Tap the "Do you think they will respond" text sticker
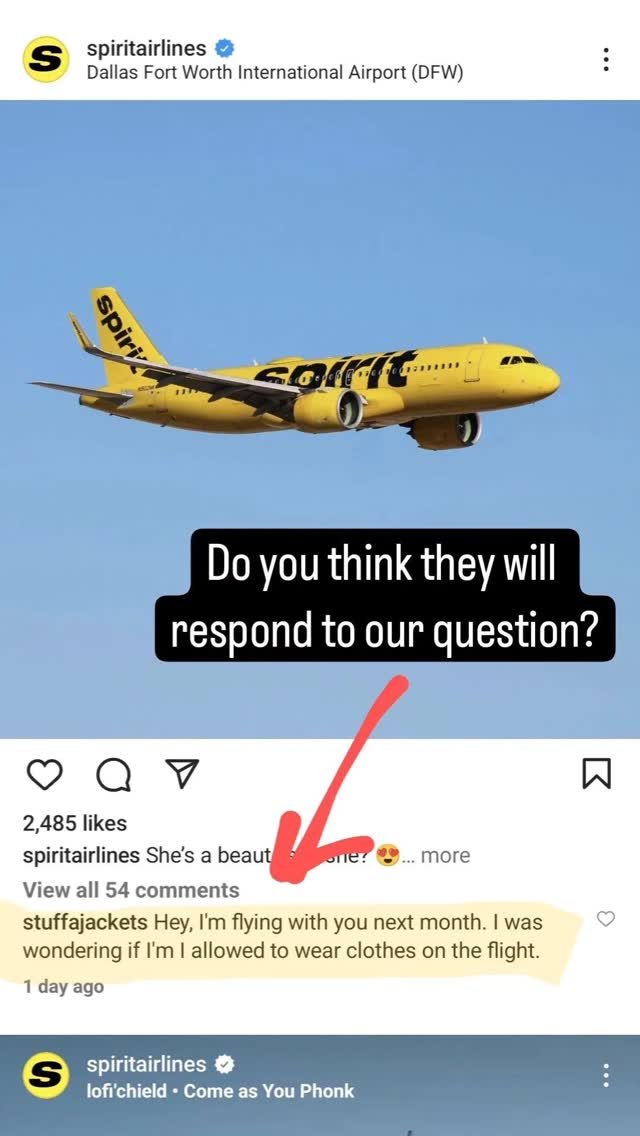Screen dimensions: 640x1136 [384, 596]
